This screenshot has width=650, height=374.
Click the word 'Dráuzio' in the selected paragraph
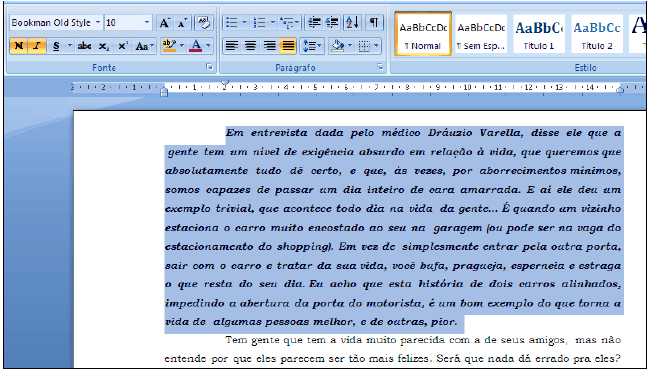point(450,133)
